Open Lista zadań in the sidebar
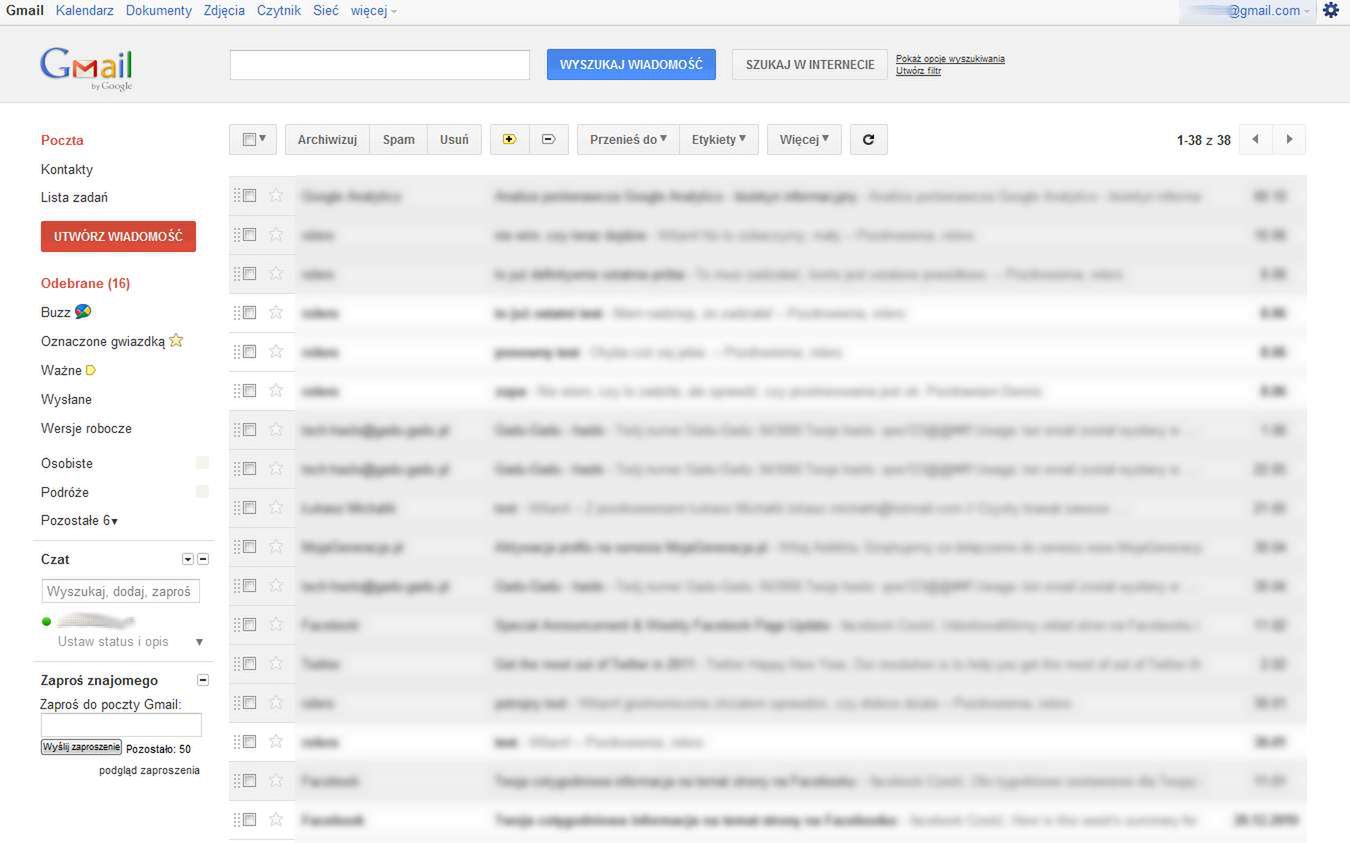This screenshot has height=843, width=1350. 74,198
